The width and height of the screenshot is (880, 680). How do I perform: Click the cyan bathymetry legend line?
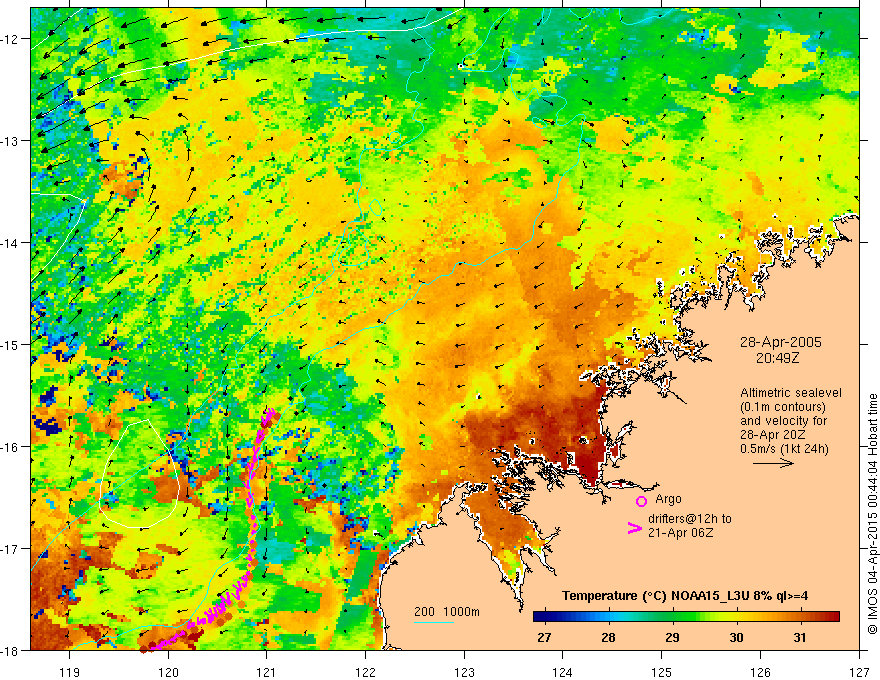click(434, 622)
